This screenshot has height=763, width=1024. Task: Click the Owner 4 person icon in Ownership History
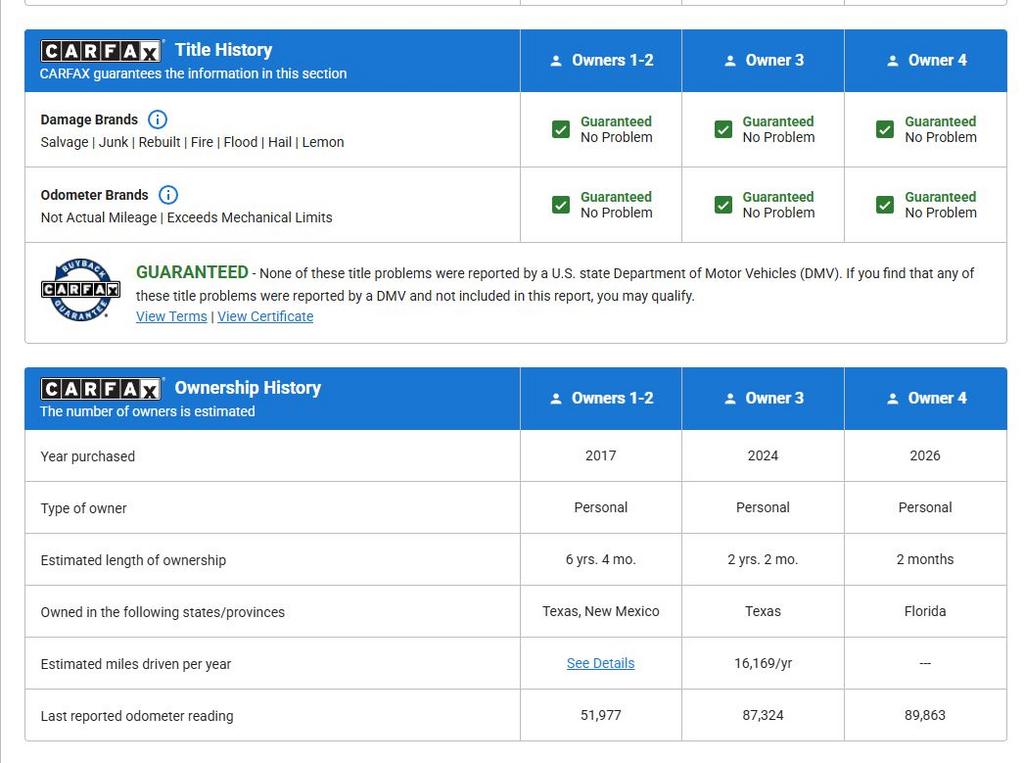(x=893, y=398)
